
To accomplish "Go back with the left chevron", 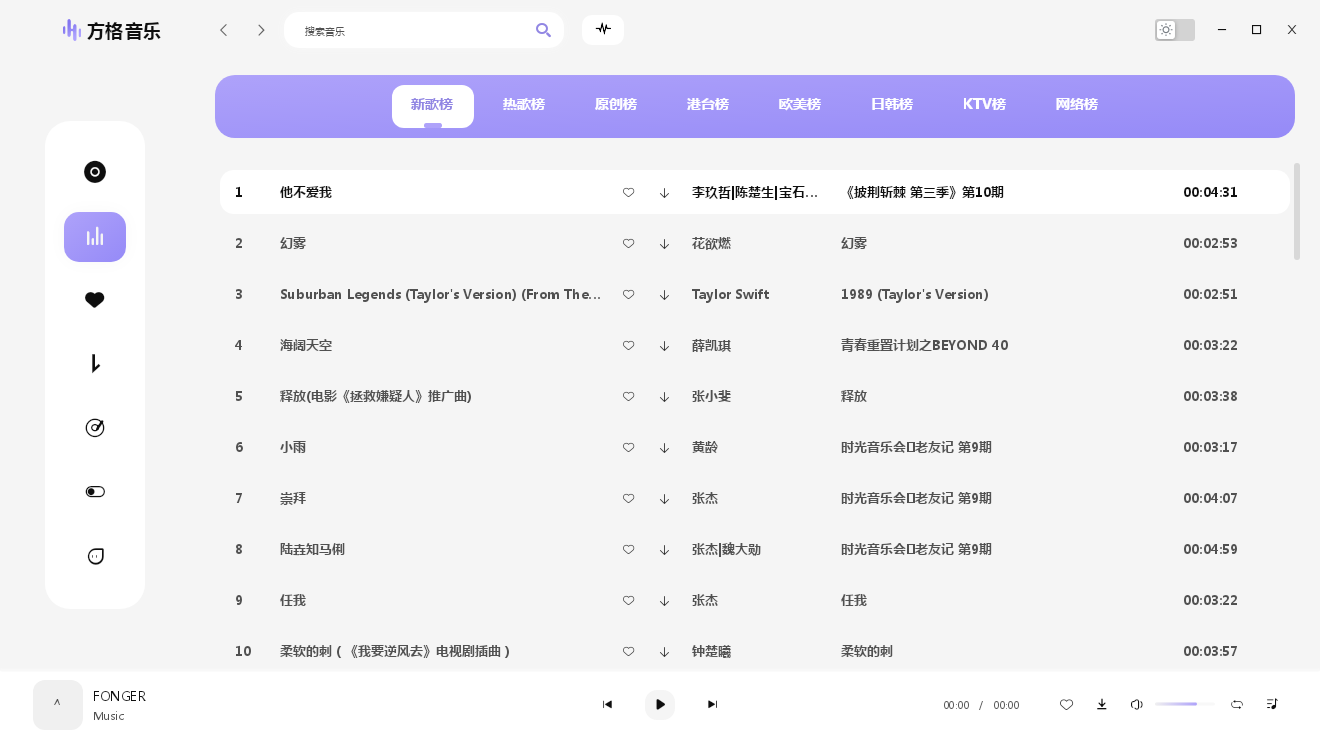I will (224, 30).
